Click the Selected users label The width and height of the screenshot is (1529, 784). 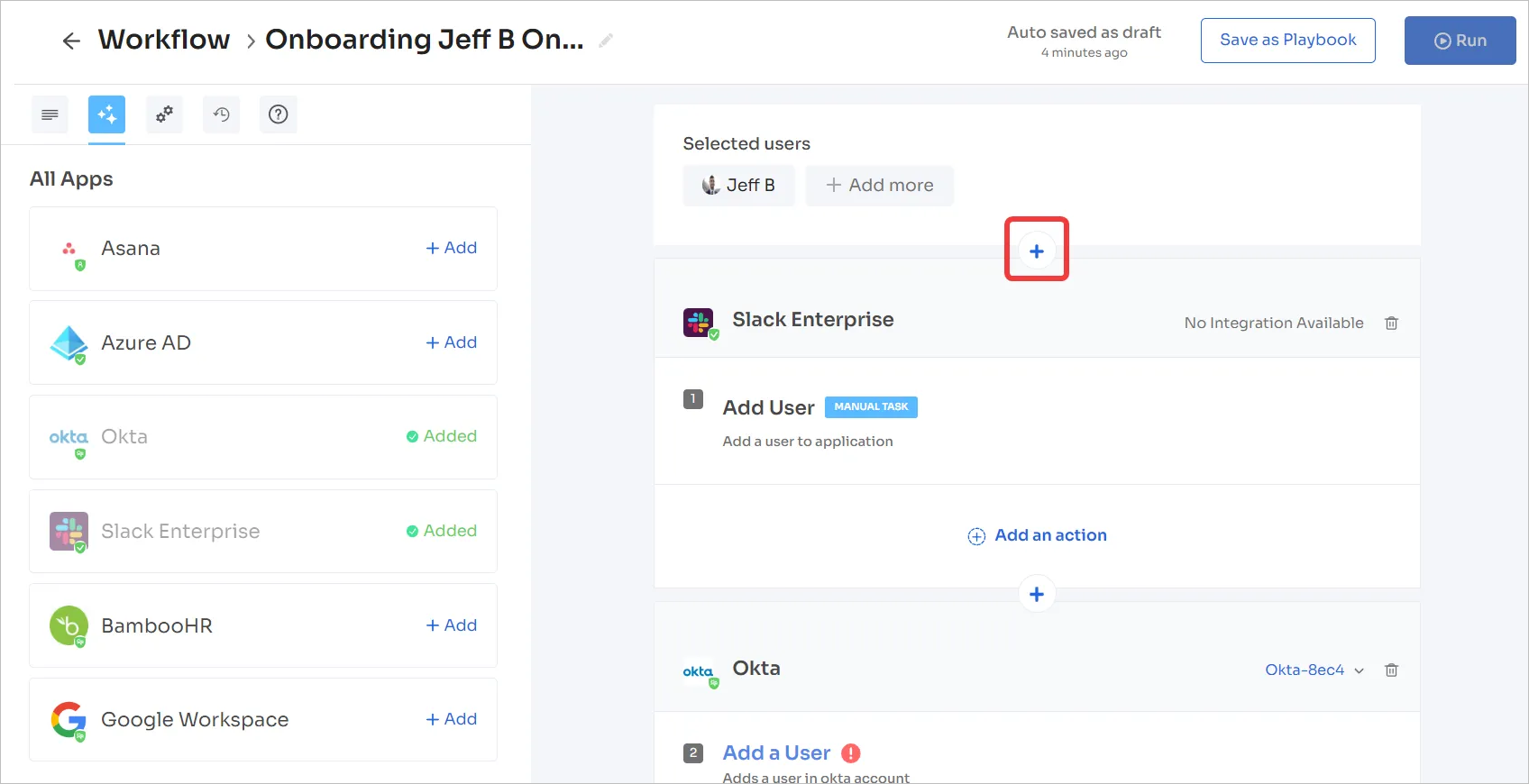pyautogui.click(x=746, y=143)
